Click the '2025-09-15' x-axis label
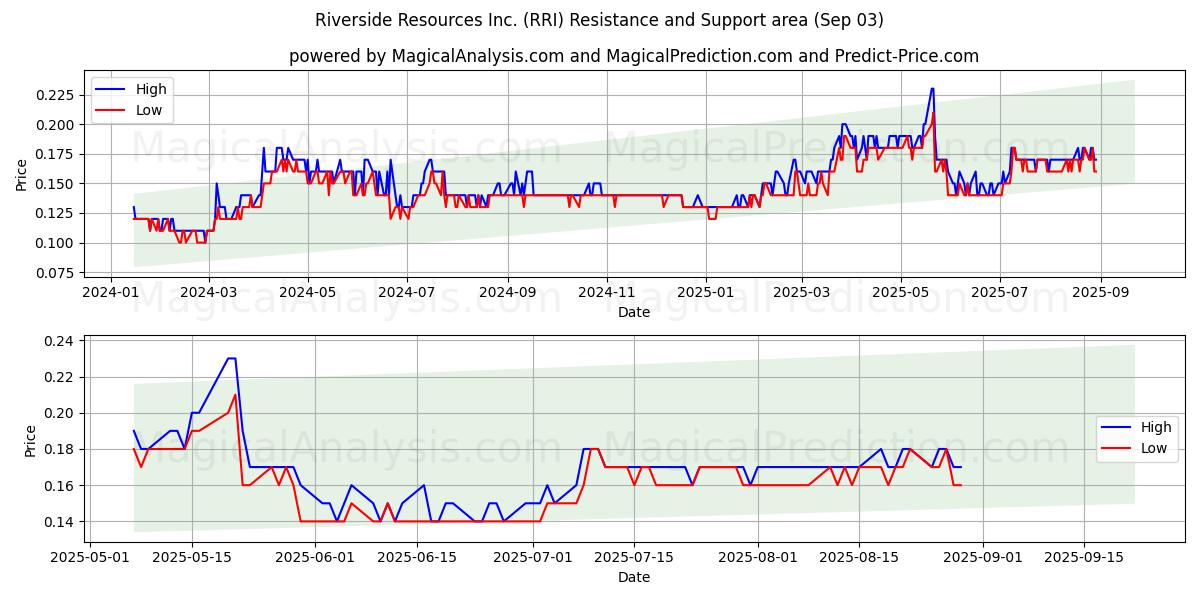 click(x=1083, y=557)
